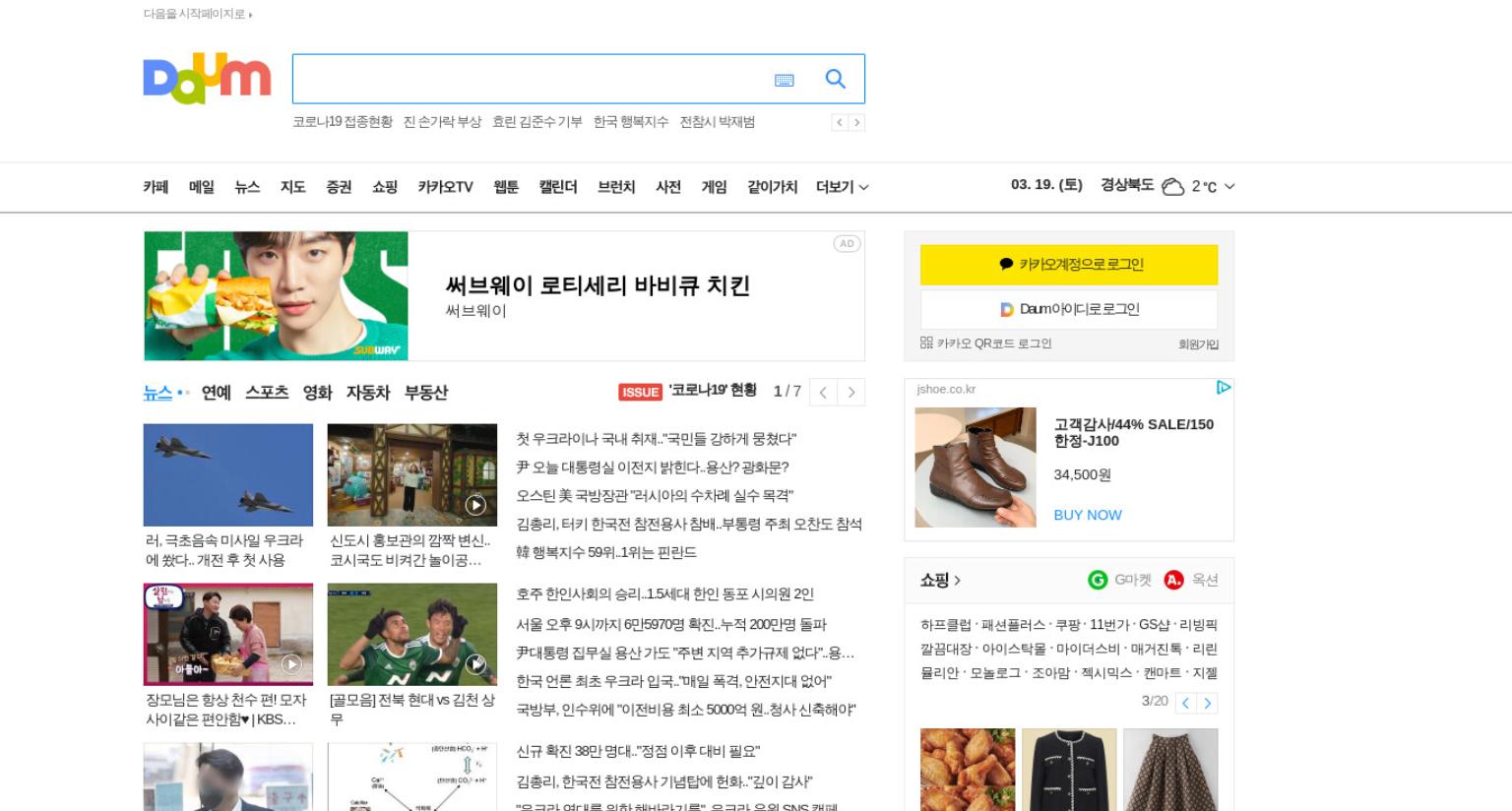The height and width of the screenshot is (811, 1512).
Task: Click the Kakao QR code login icon
Action: pos(926,343)
